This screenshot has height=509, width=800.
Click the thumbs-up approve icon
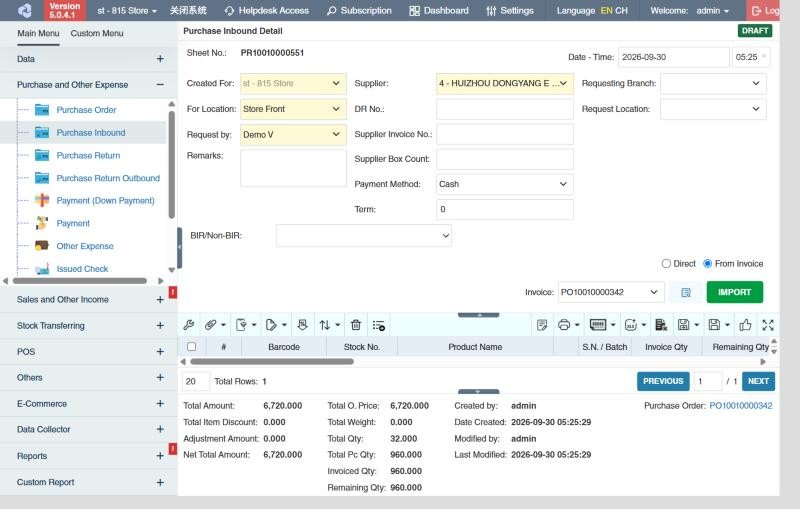[x=745, y=325]
